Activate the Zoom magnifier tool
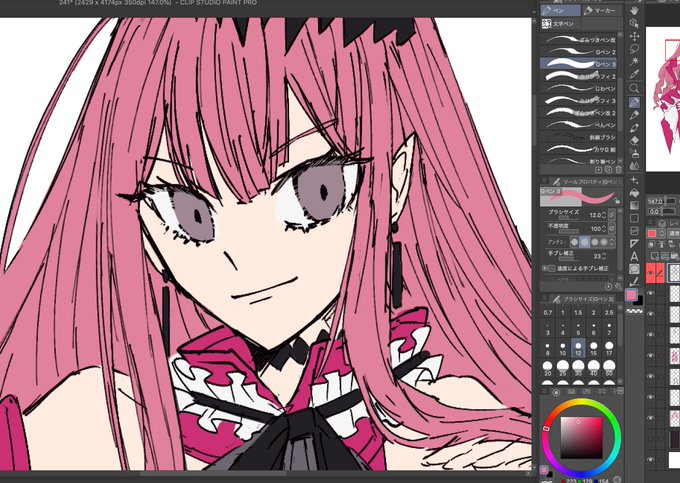This screenshot has width=680, height=483. (634, 88)
